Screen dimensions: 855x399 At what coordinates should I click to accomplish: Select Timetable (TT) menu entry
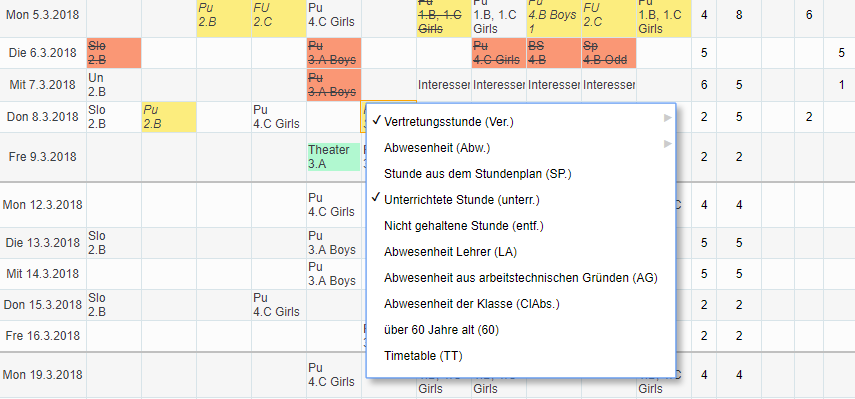pyautogui.click(x=521, y=356)
